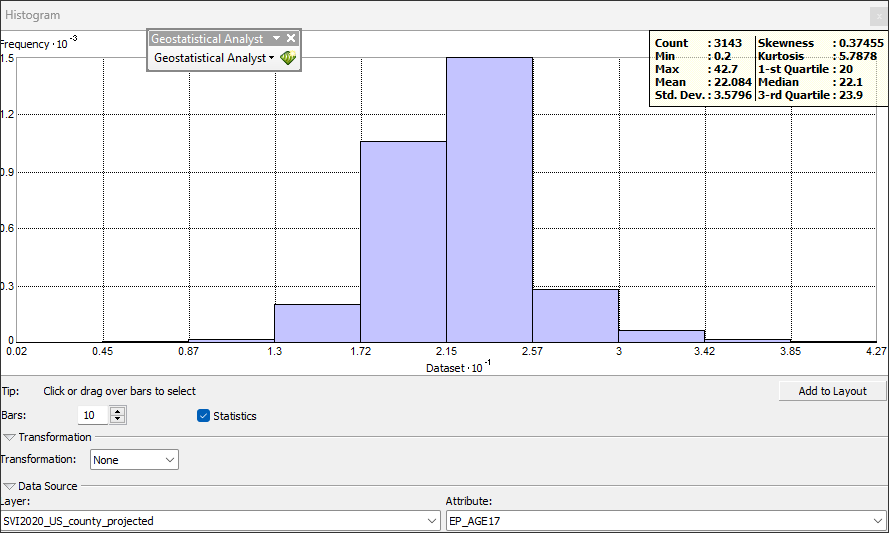Click the Max value 42.7

726,69
